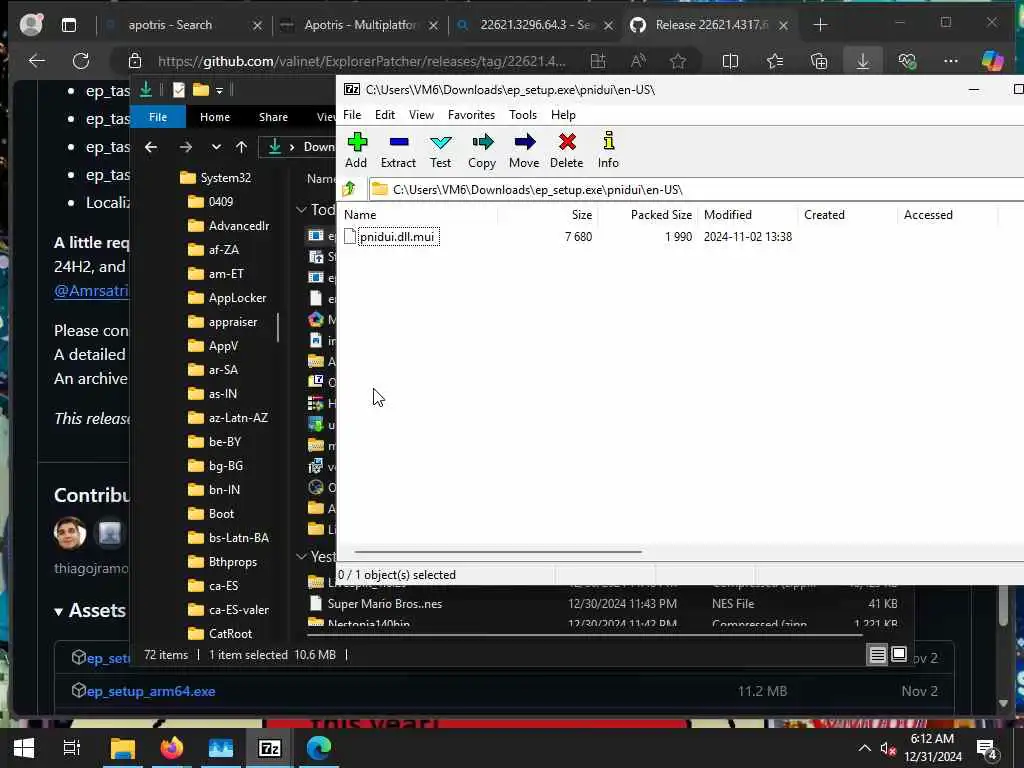The width and height of the screenshot is (1024, 768).
Task: Click the Forward arrow in File Explorer
Action: pyautogui.click(x=186, y=147)
